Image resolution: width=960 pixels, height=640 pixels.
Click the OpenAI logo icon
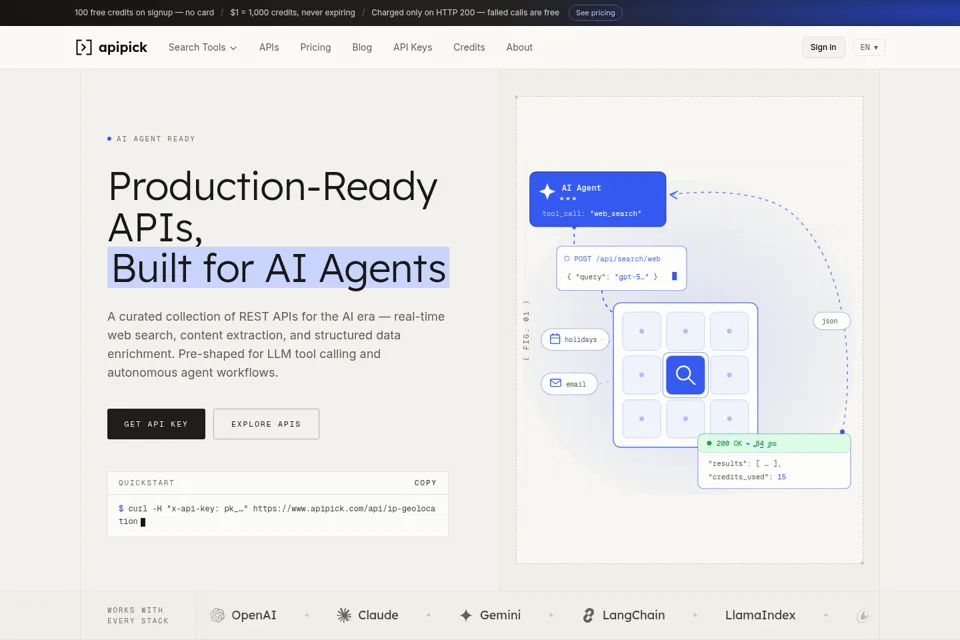click(217, 615)
